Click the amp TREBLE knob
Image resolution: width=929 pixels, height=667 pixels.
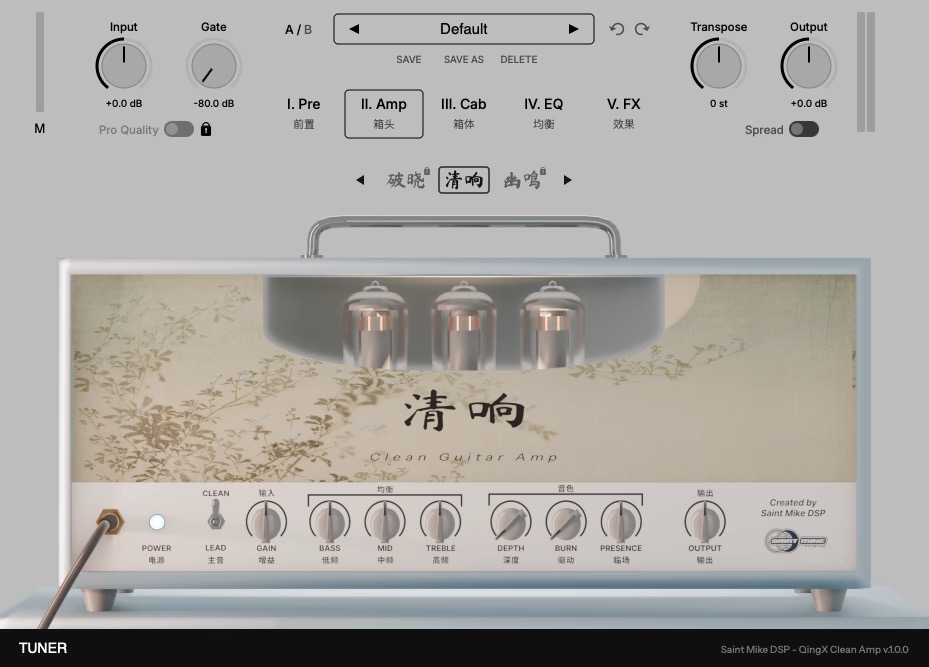coord(440,521)
